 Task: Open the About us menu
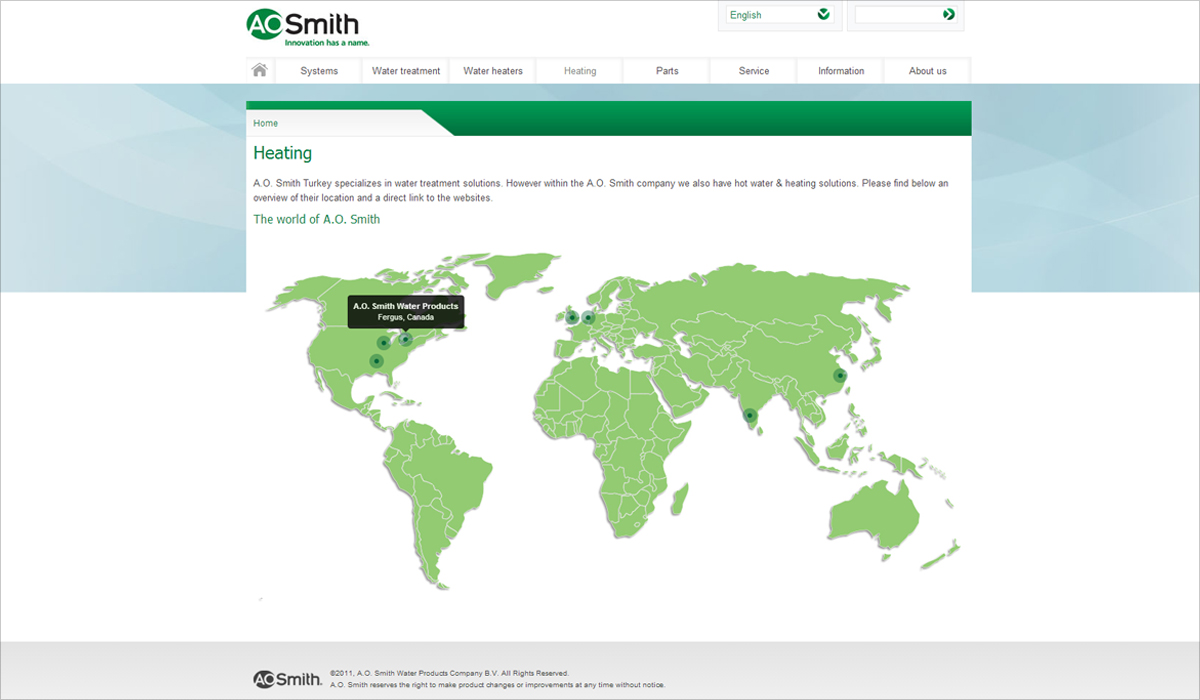click(x=928, y=71)
